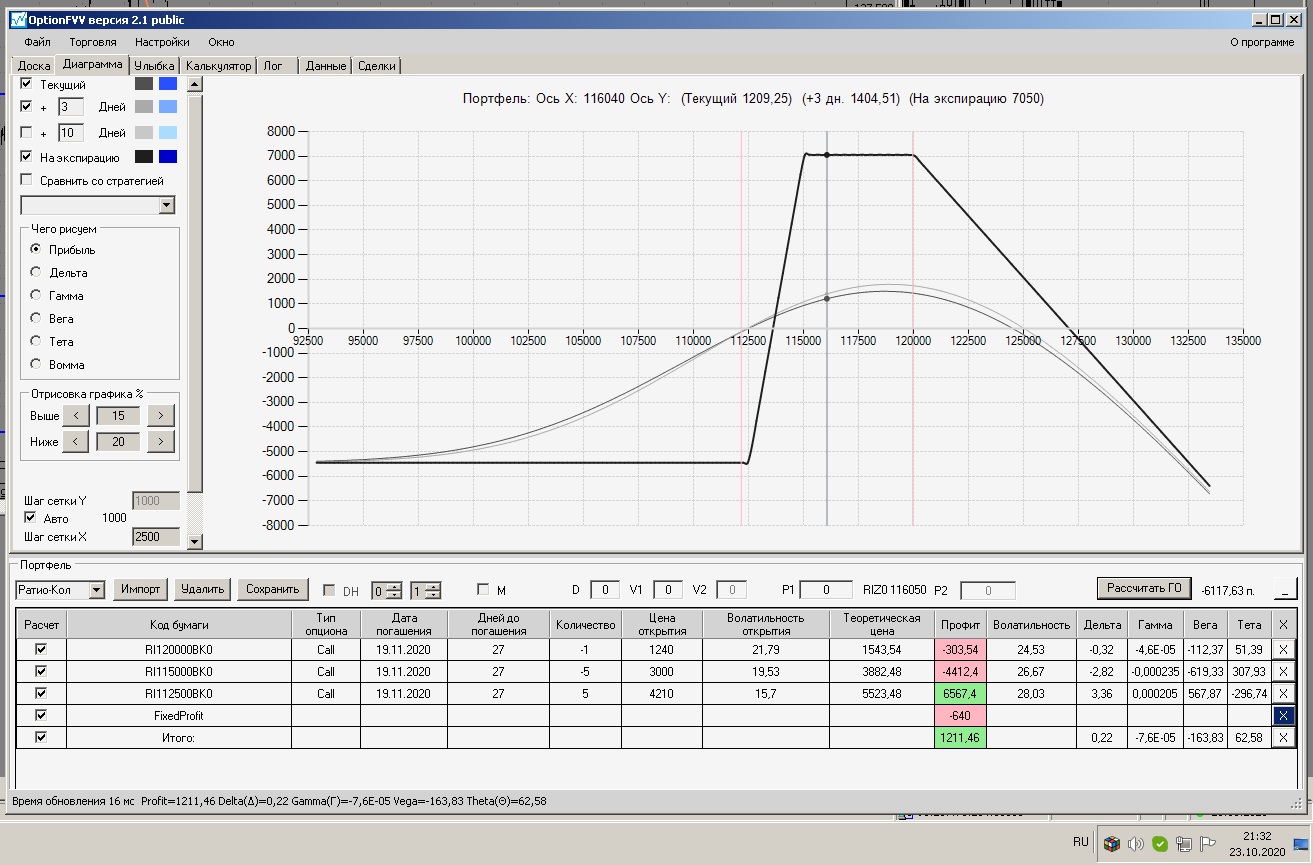Toggle the Текущий curve checkbox
The width and height of the screenshot is (1313, 865).
point(27,84)
